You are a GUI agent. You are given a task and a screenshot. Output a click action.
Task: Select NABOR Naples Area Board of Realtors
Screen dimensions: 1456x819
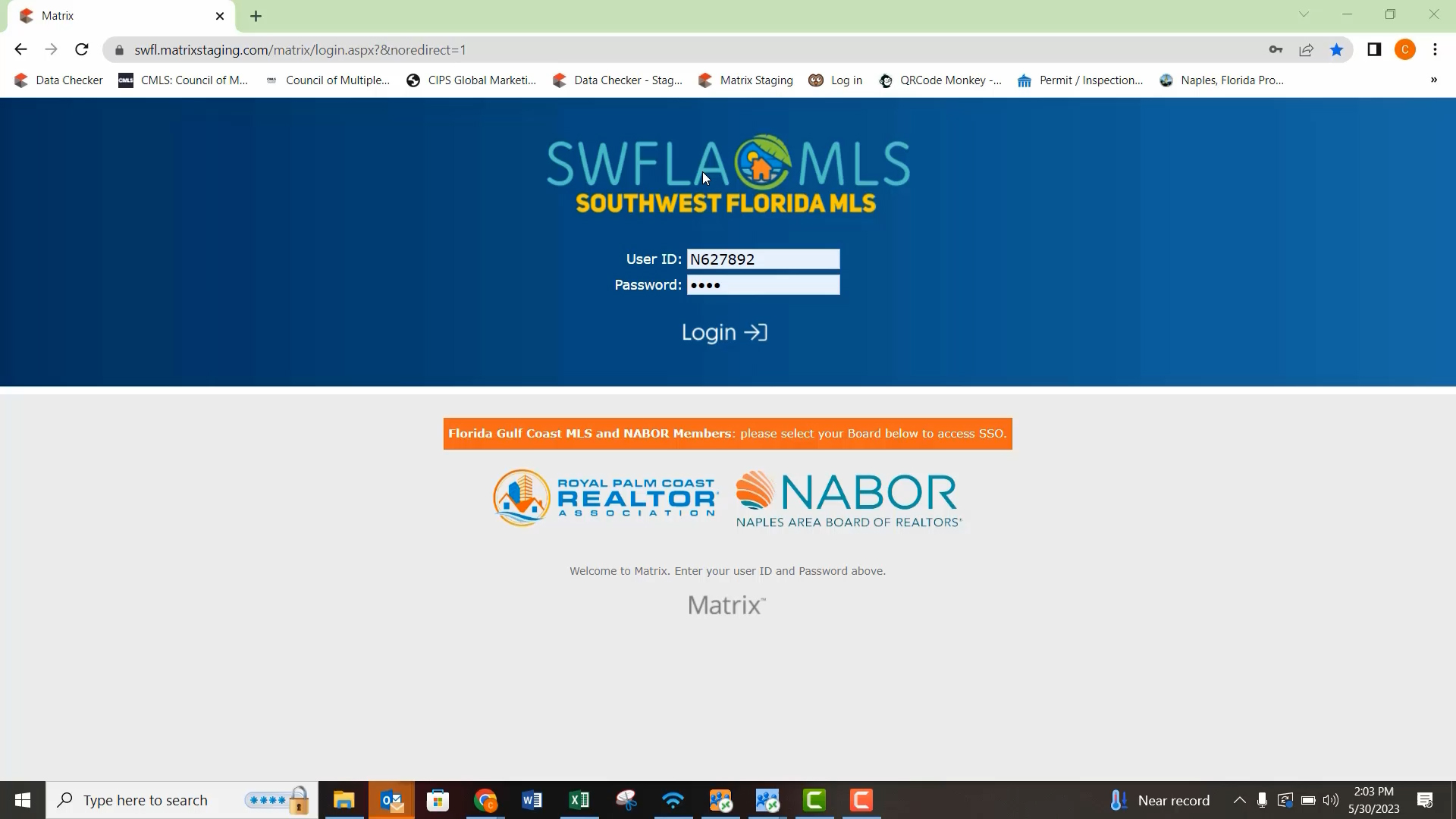click(849, 499)
